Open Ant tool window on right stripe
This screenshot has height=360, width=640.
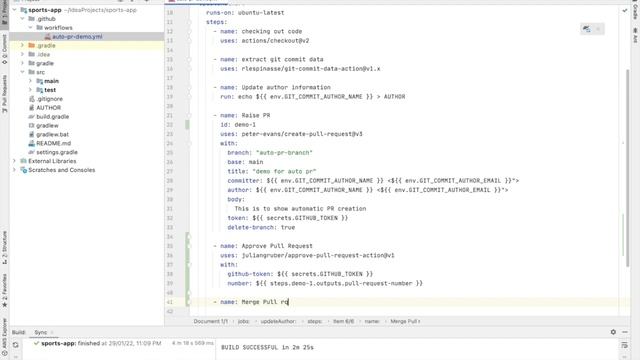pos(635,36)
